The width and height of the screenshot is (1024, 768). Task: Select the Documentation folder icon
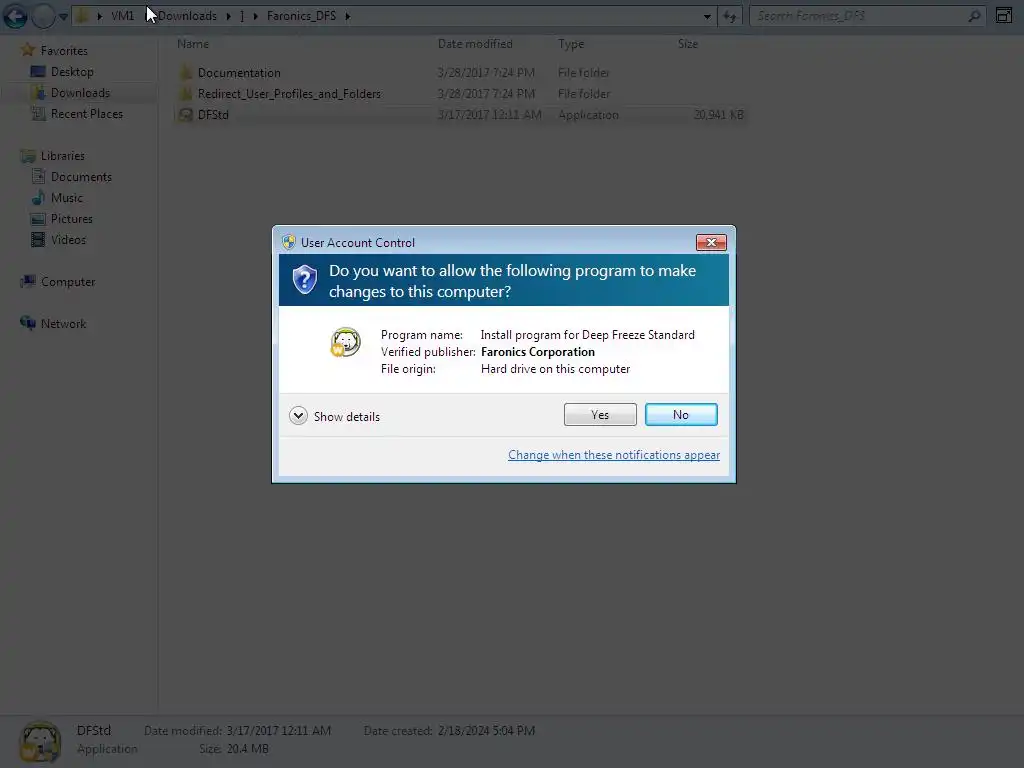coord(185,72)
